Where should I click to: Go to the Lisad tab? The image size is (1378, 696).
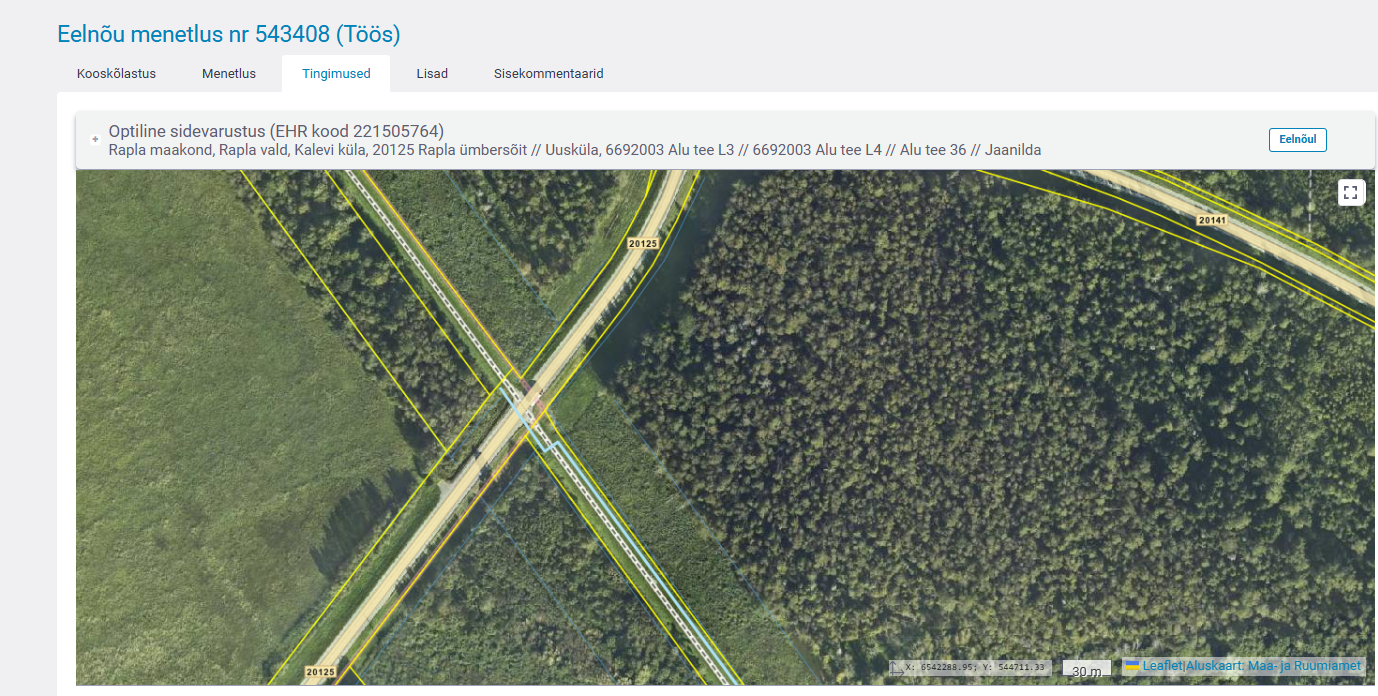point(432,73)
